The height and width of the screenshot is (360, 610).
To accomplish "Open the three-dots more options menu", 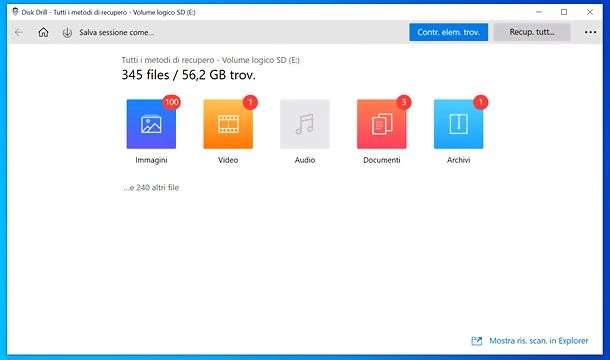I will (x=590, y=32).
